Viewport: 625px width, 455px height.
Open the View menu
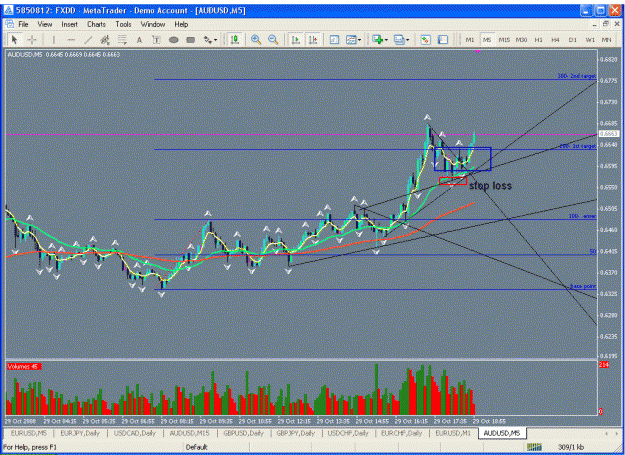pyautogui.click(x=45, y=24)
